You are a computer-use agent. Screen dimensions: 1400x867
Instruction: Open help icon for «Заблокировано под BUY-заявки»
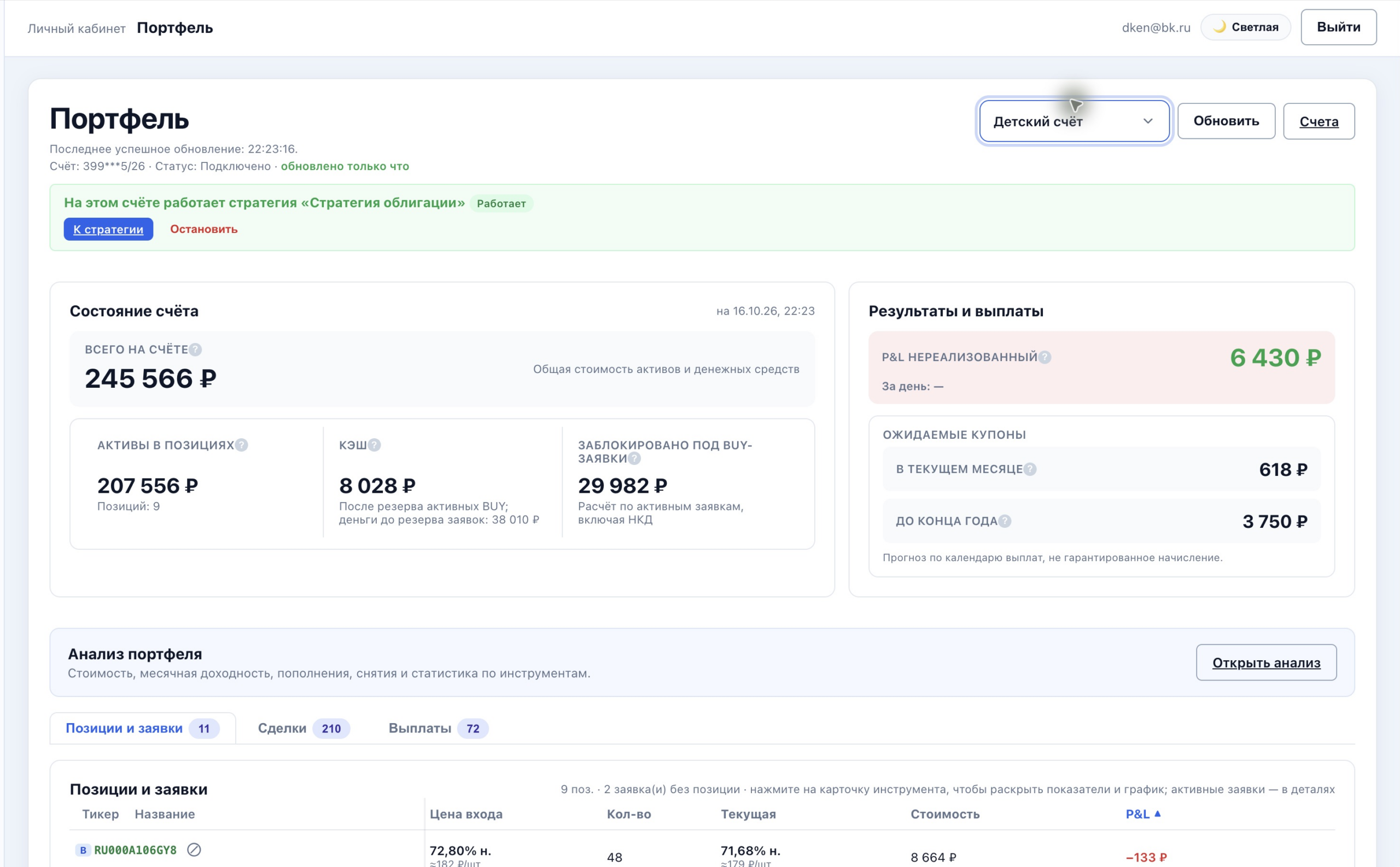point(634,458)
